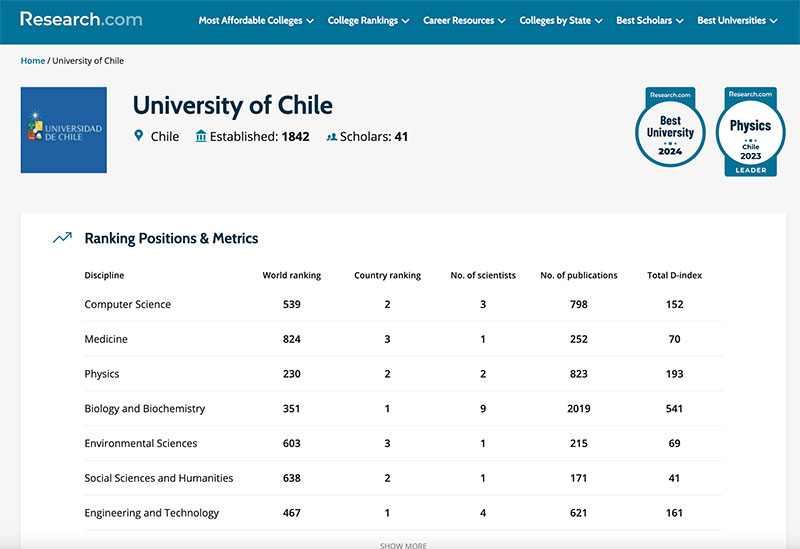Open the Best Scholars menu
The image size is (800, 549).
tap(650, 20)
